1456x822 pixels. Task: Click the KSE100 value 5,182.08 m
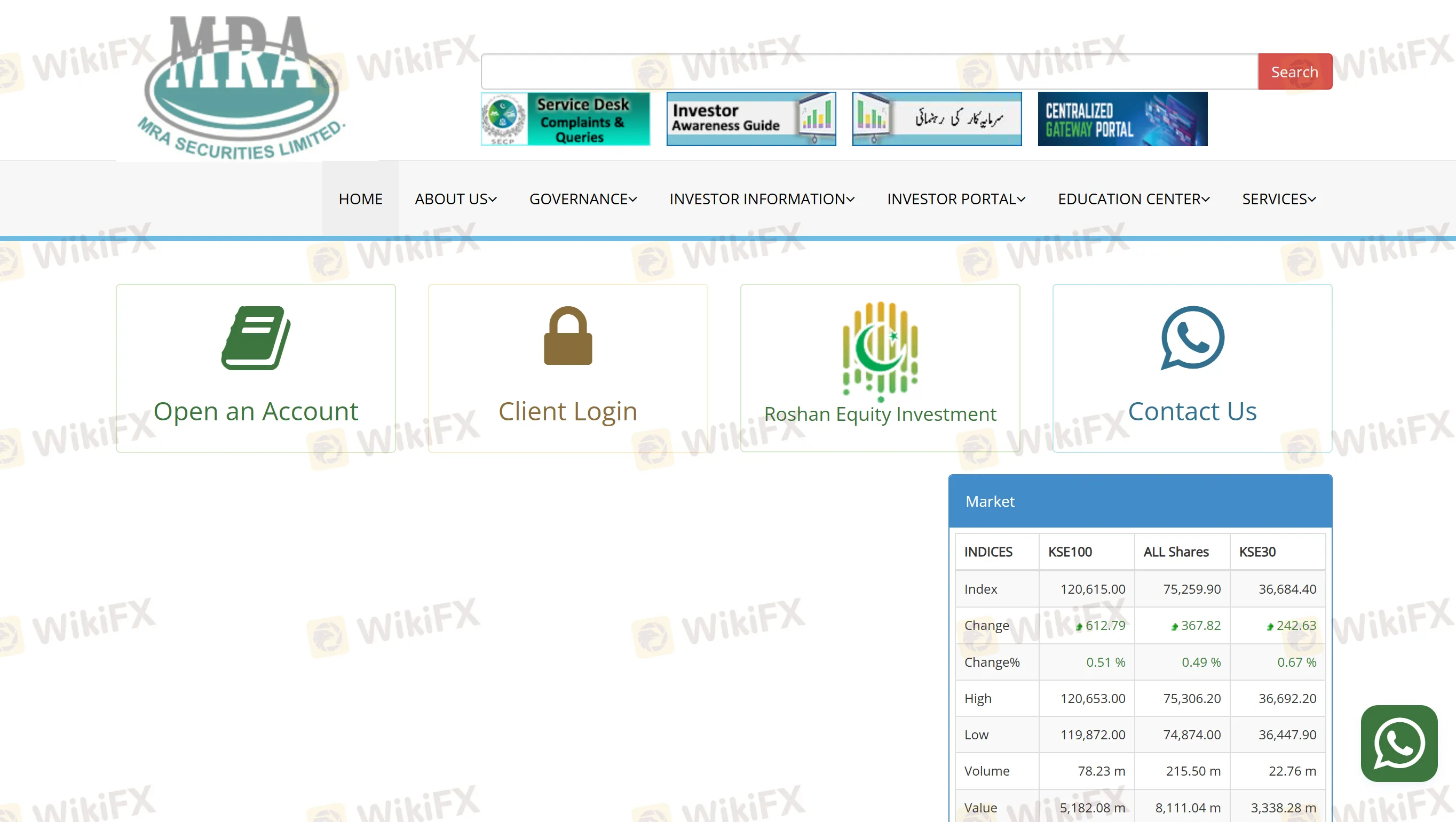[x=1093, y=808]
